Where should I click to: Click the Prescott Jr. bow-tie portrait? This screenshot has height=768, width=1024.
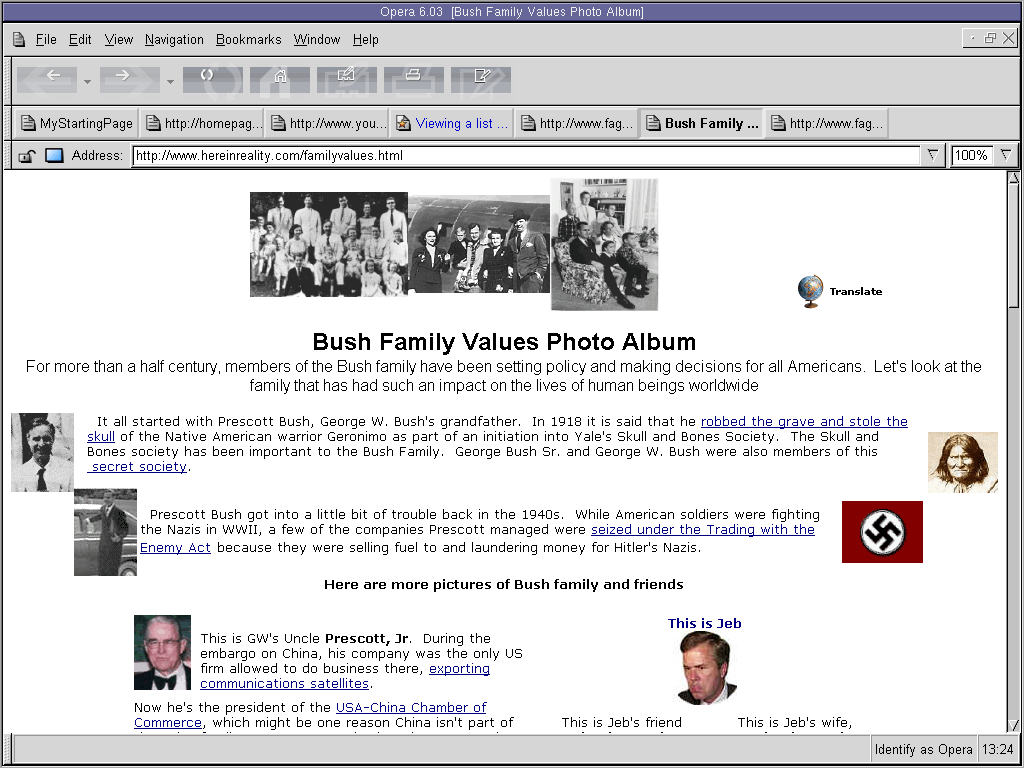tap(163, 652)
